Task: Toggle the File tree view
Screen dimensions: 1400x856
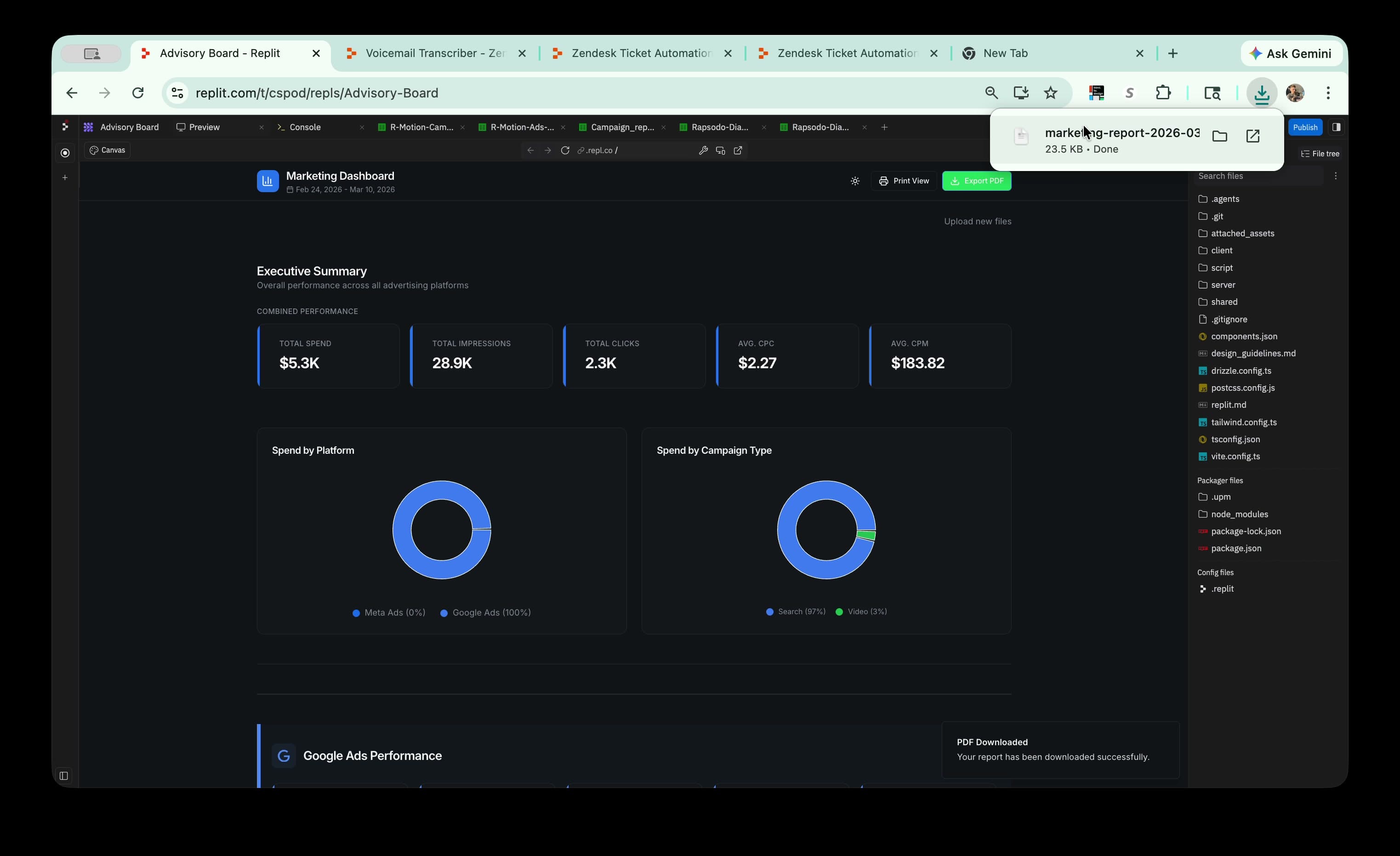Action: click(1320, 153)
